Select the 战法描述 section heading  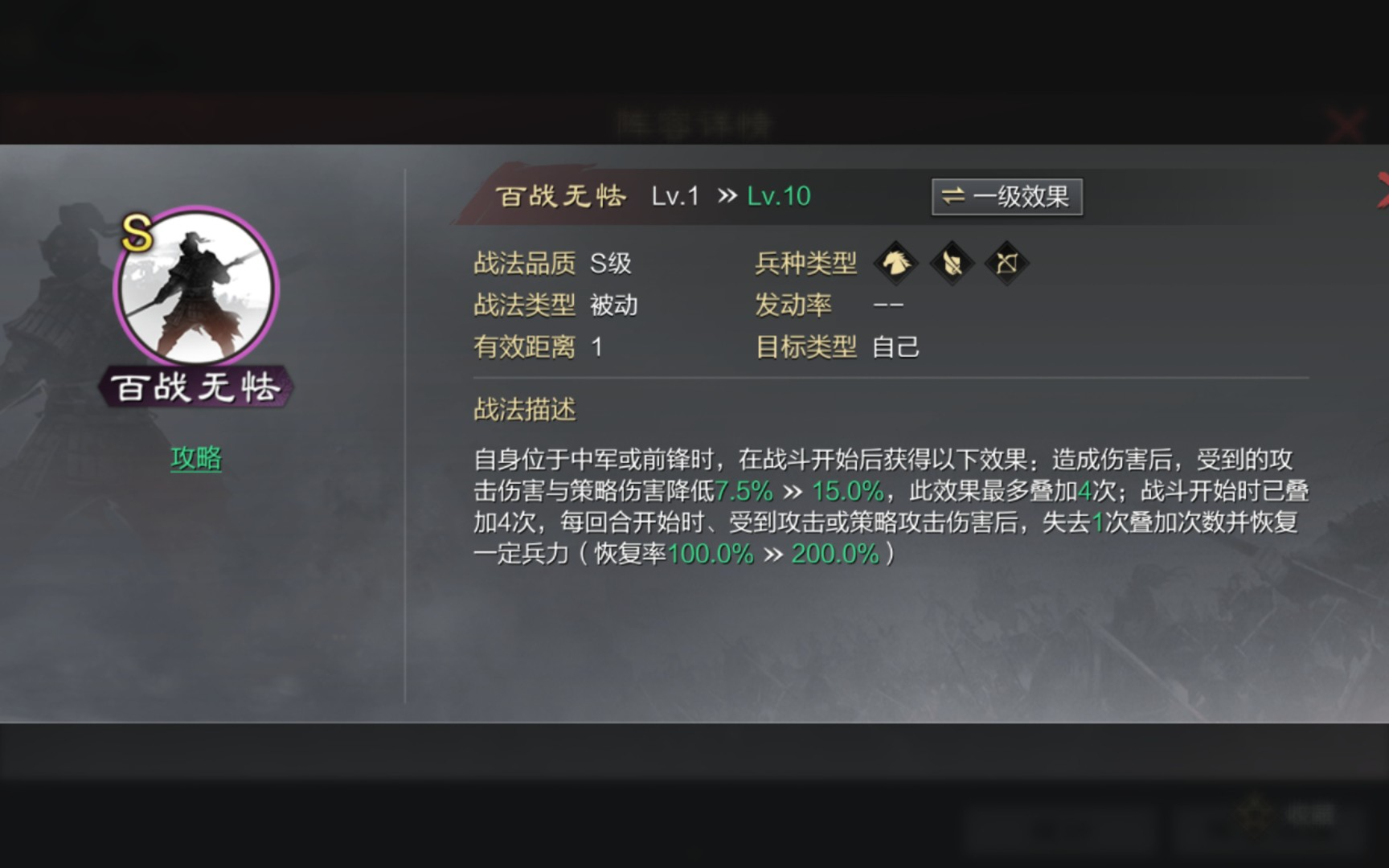pyautogui.click(x=525, y=410)
